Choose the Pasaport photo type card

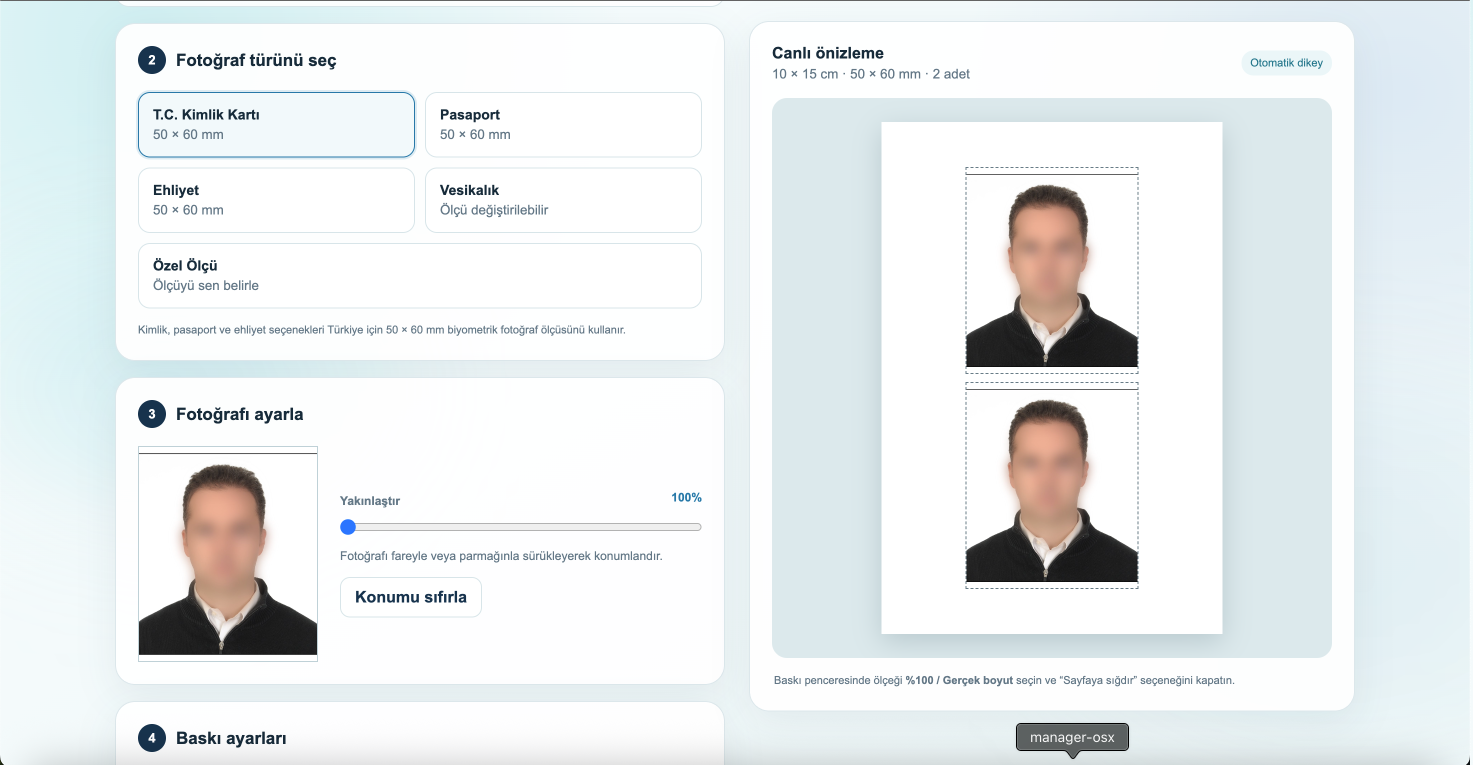click(563, 125)
